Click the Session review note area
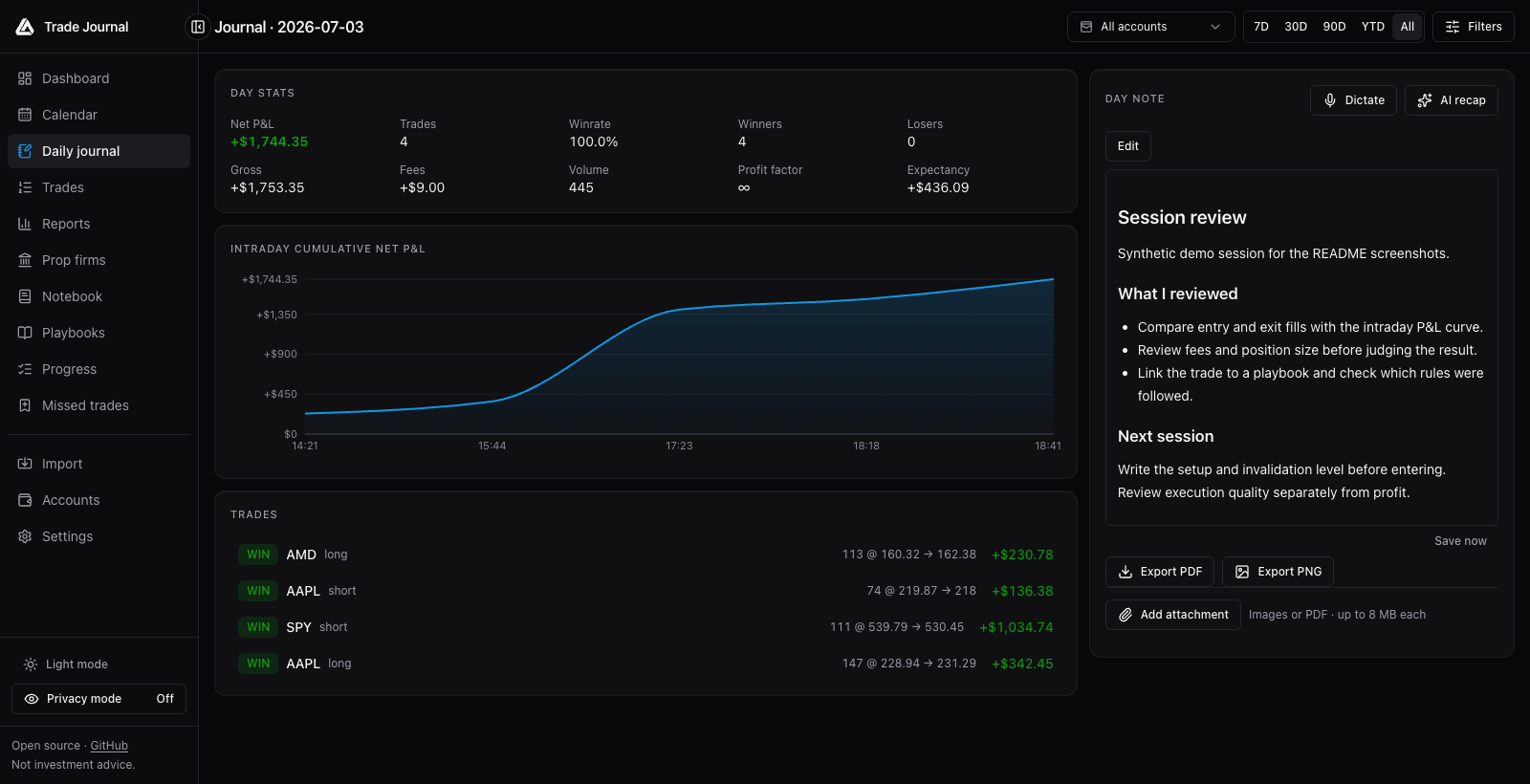 point(1301,348)
